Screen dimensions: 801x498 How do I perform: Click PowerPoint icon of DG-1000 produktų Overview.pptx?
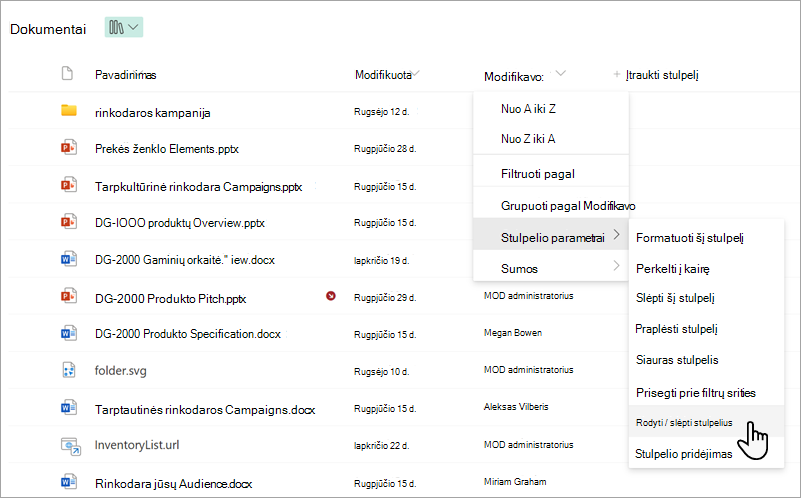coord(68,222)
